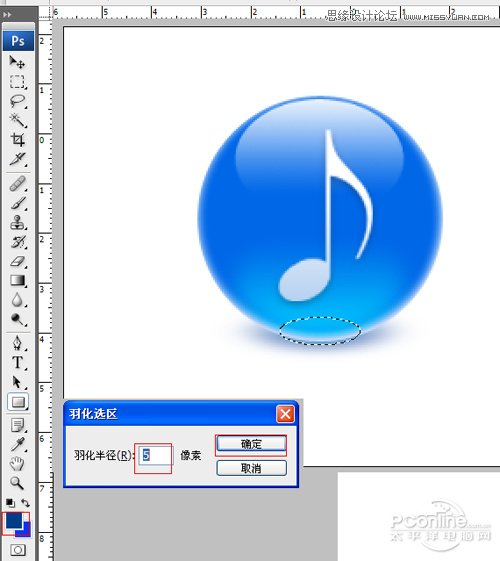Viewport: 500px width, 561px height.
Task: Select the Lasso tool
Action: [17, 101]
